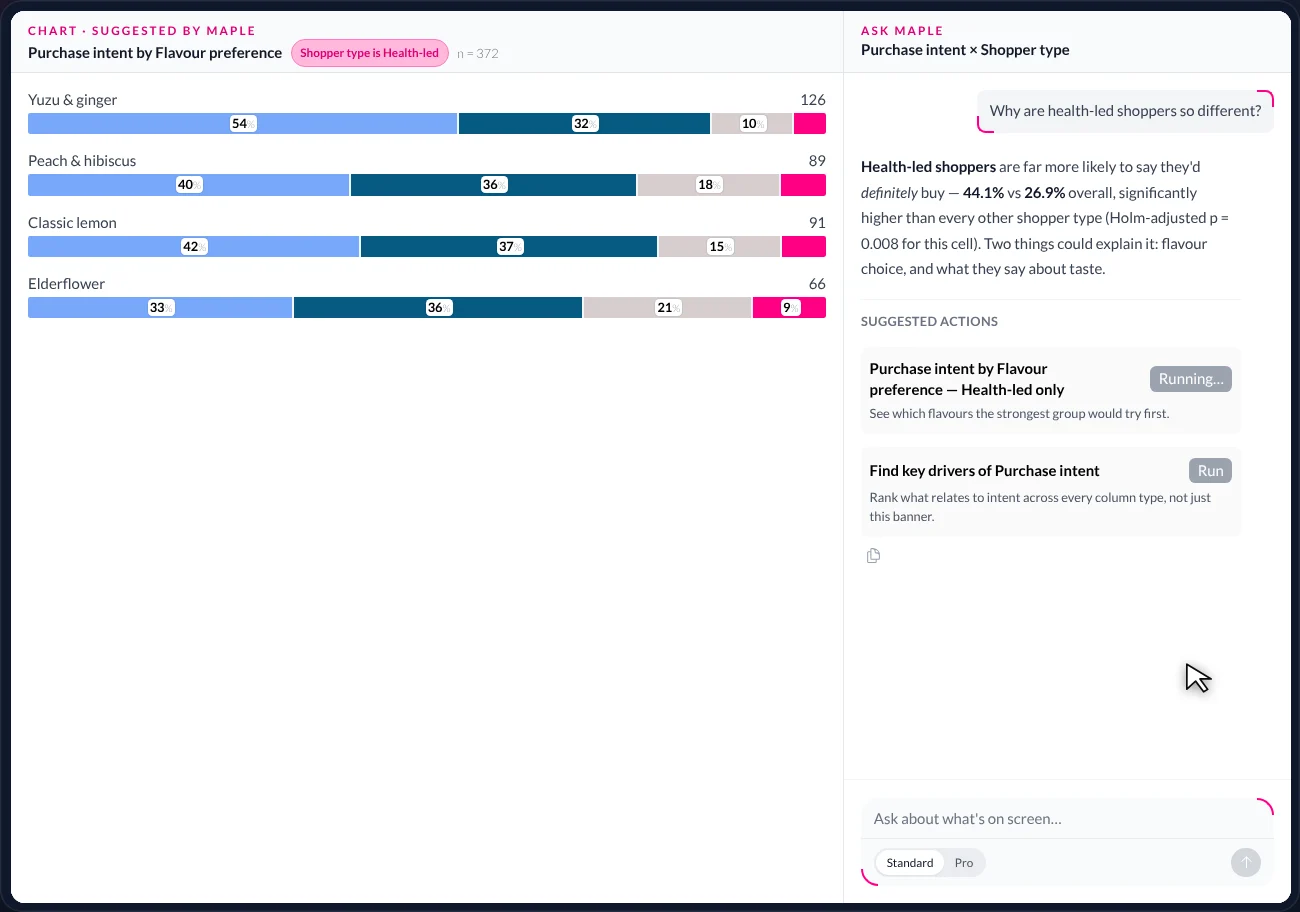Click the 'CHART · SUGGESTED BY MAPLE' label

coord(142,31)
